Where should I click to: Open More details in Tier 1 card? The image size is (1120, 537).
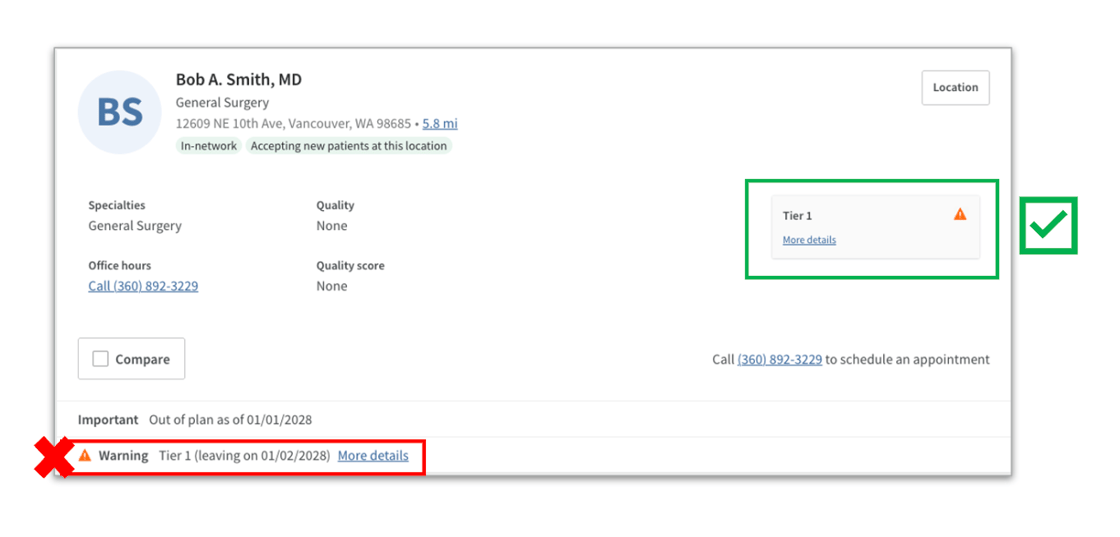coord(809,240)
